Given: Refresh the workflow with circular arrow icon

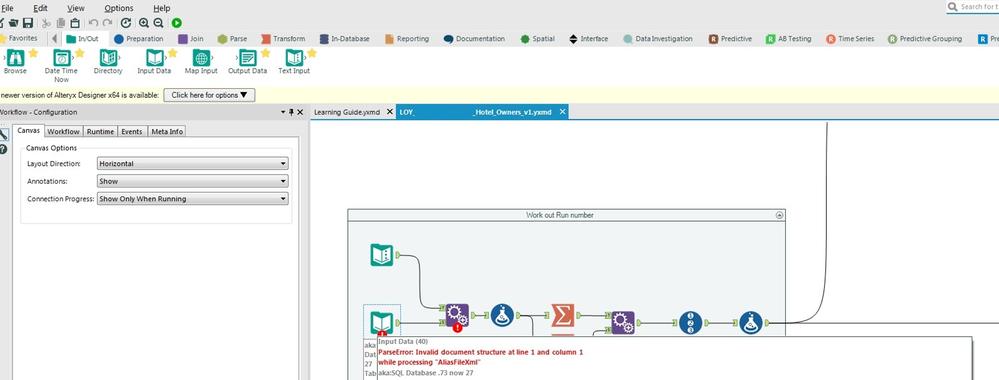Looking at the screenshot, I should tap(126, 23).
